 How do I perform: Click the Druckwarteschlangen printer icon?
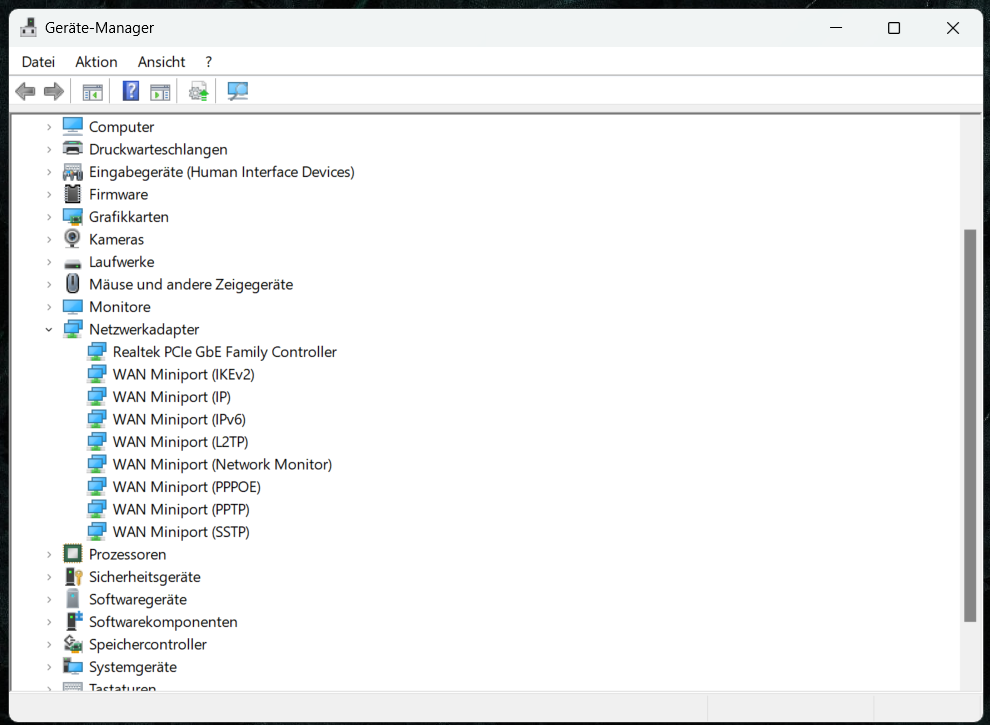[73, 149]
